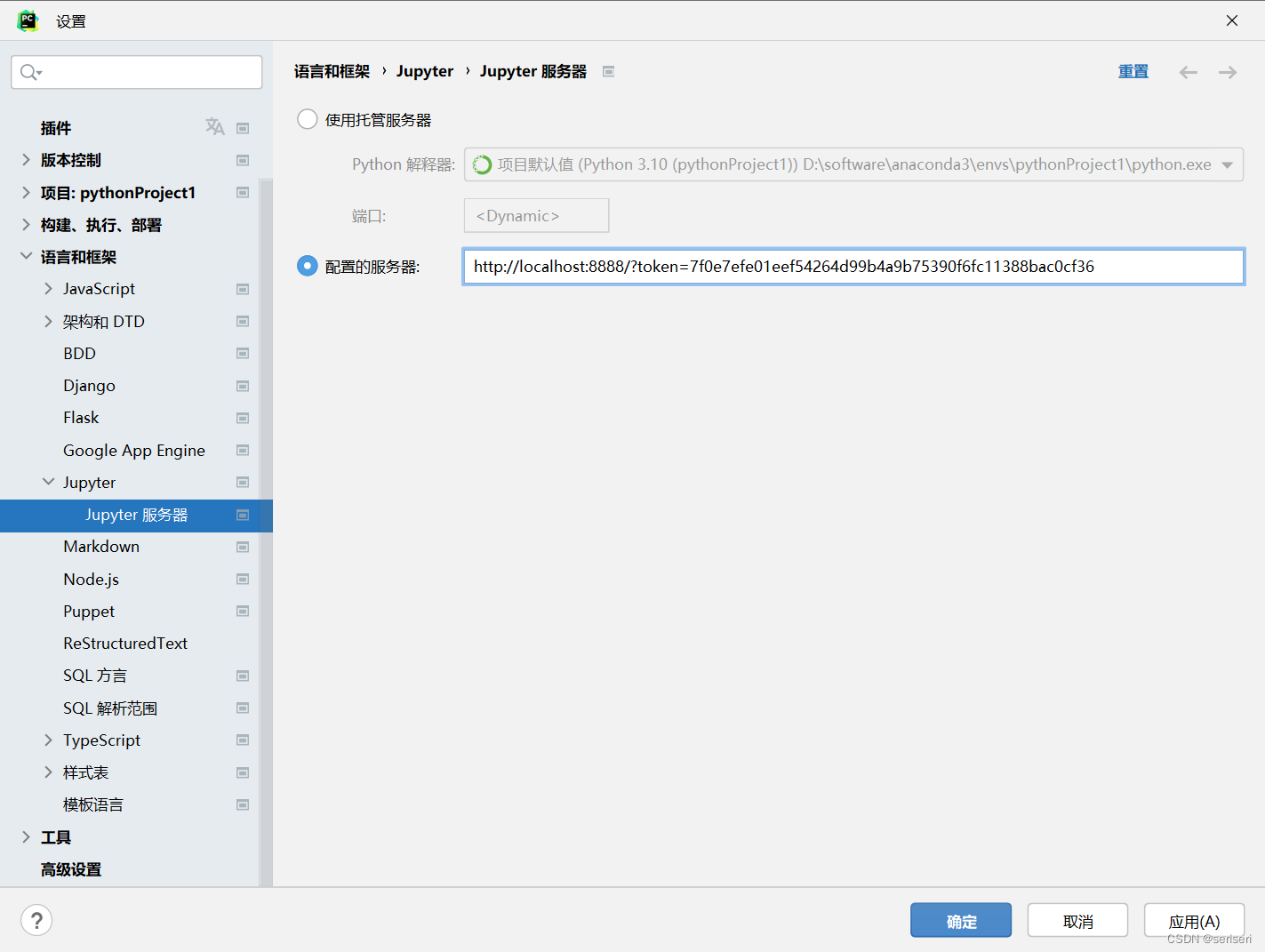Click the configured server URL field
The height and width of the screenshot is (952, 1265).
coord(853,267)
